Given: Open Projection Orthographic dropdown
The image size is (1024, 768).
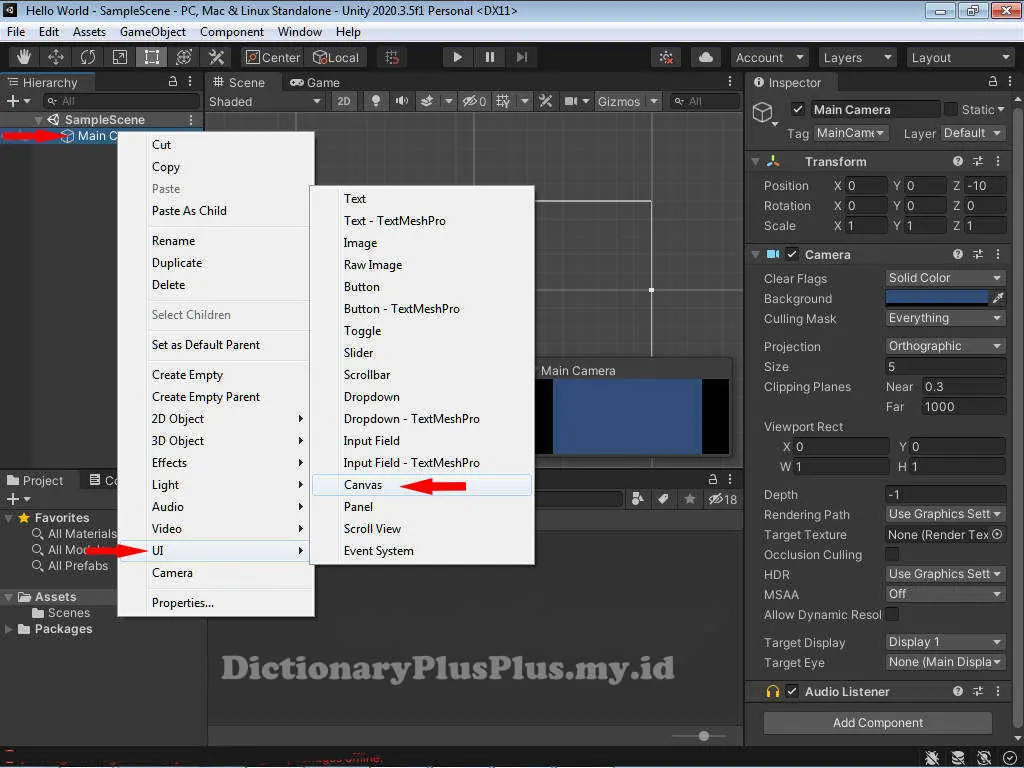Looking at the screenshot, I should coord(944,346).
